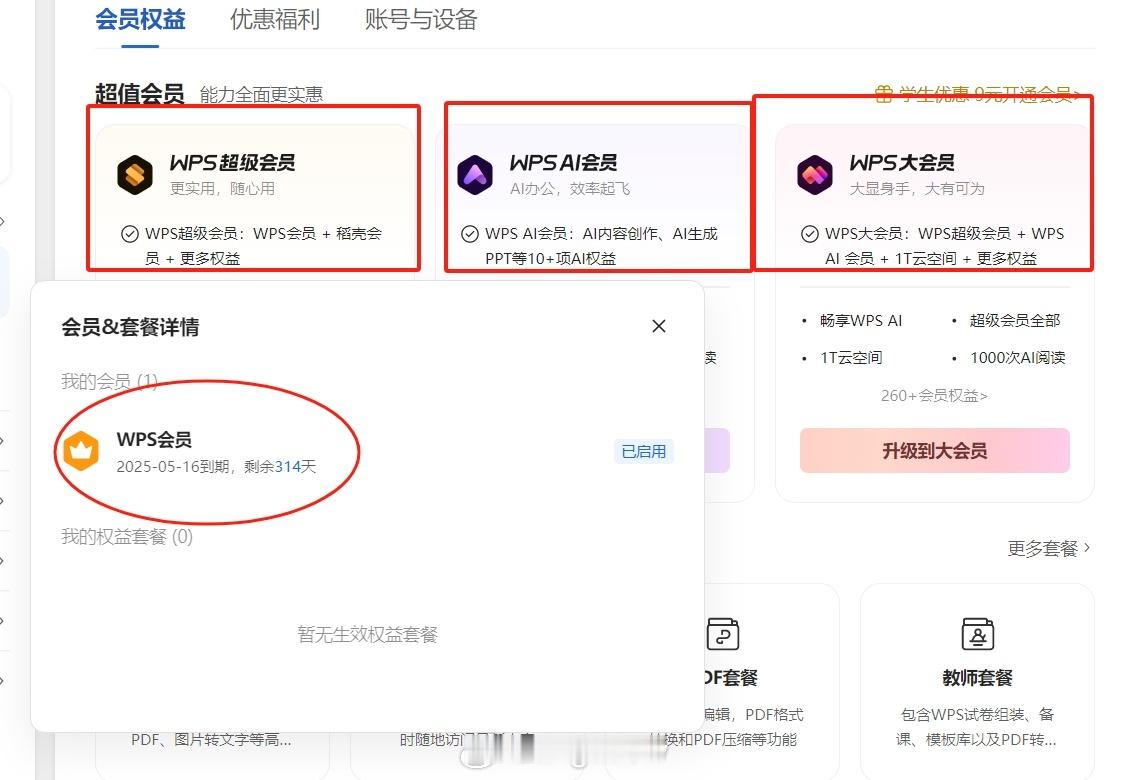Click the WPS大会员 pink icon
Image resolution: width=1130 pixels, height=780 pixels.
(x=815, y=174)
